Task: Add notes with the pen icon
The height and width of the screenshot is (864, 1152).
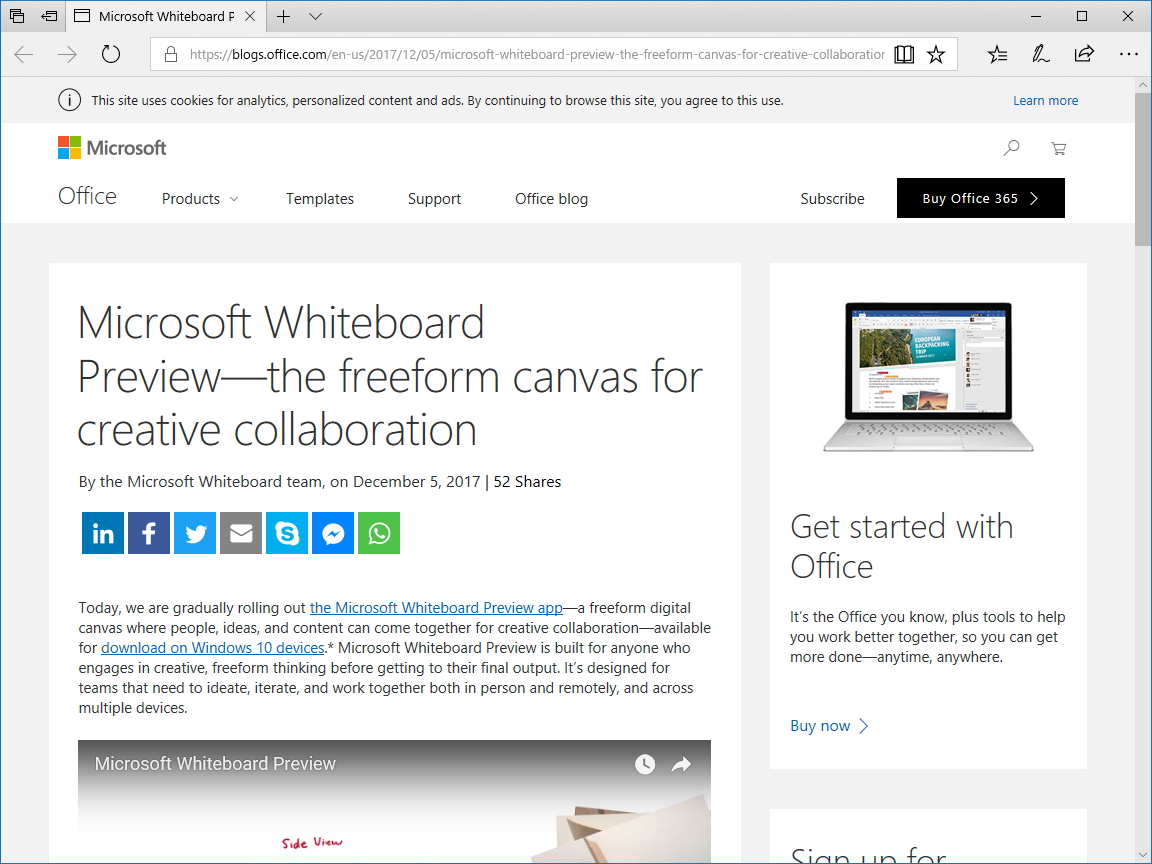Action: tap(1040, 54)
